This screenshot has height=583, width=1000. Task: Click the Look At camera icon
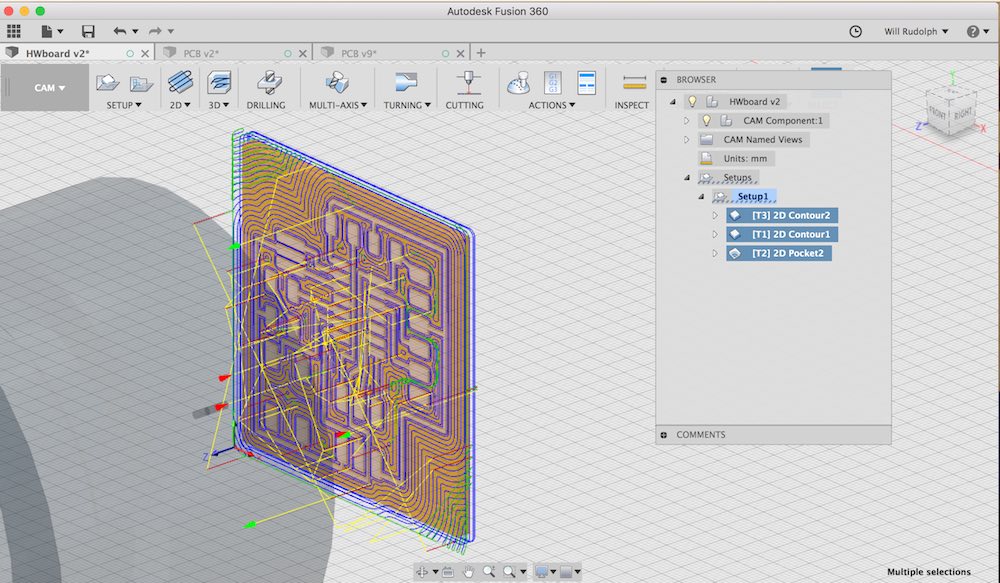tap(448, 572)
